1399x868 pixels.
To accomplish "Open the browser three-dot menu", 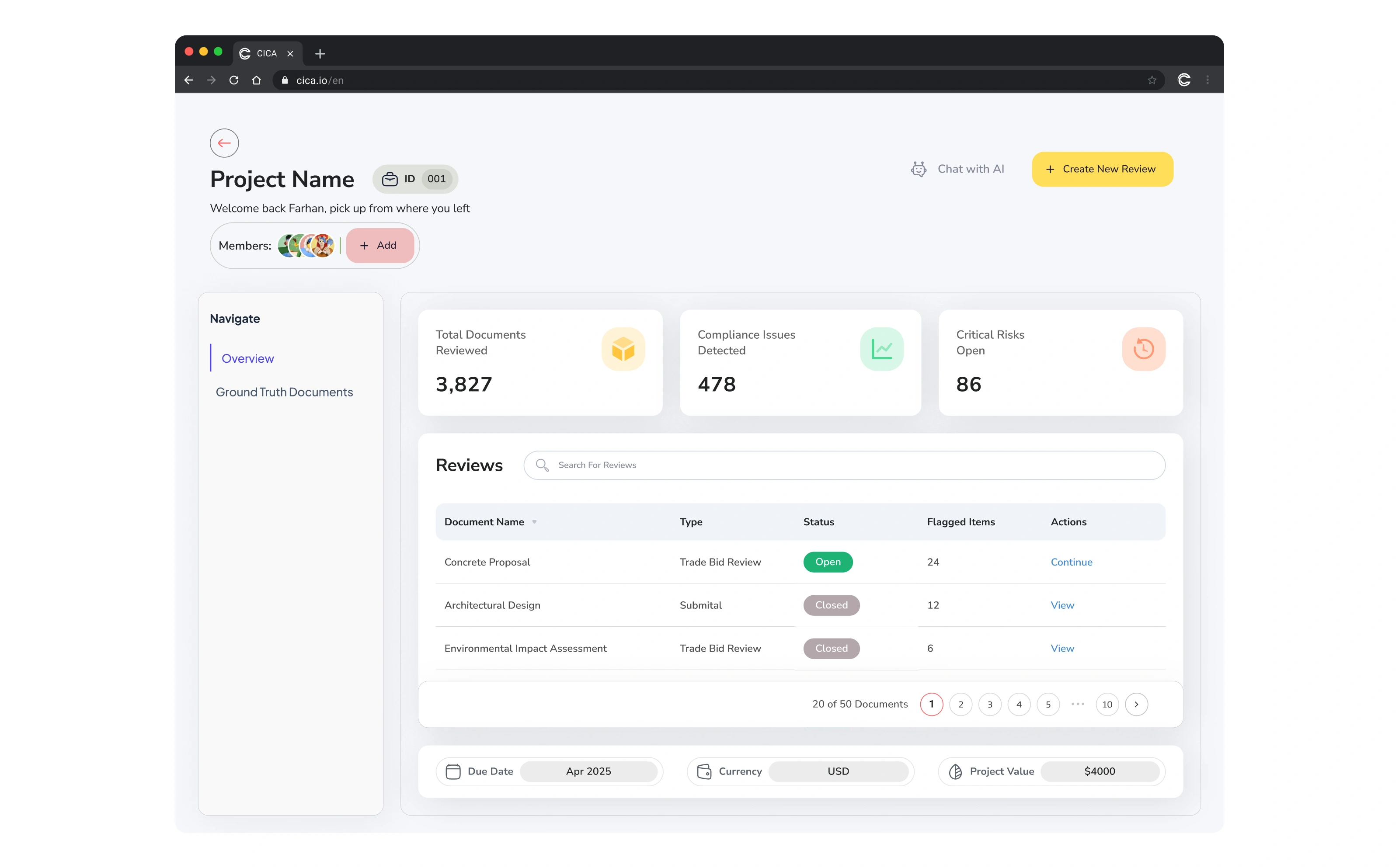I will click(x=1207, y=80).
